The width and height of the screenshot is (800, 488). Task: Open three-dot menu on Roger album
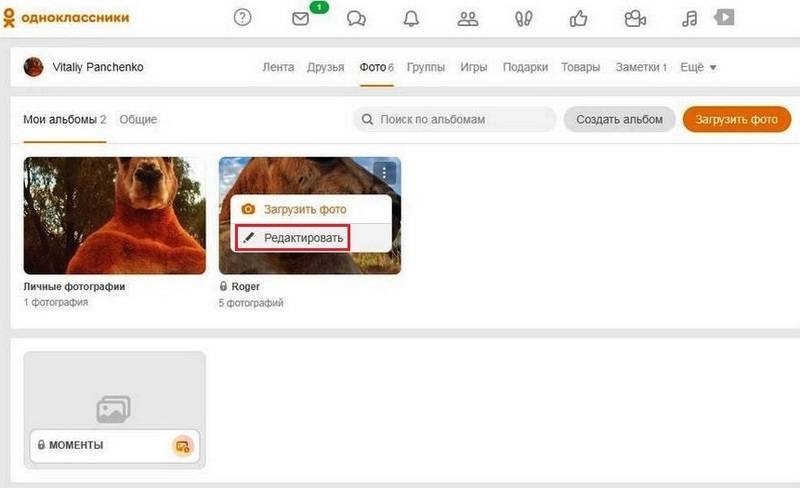384,174
